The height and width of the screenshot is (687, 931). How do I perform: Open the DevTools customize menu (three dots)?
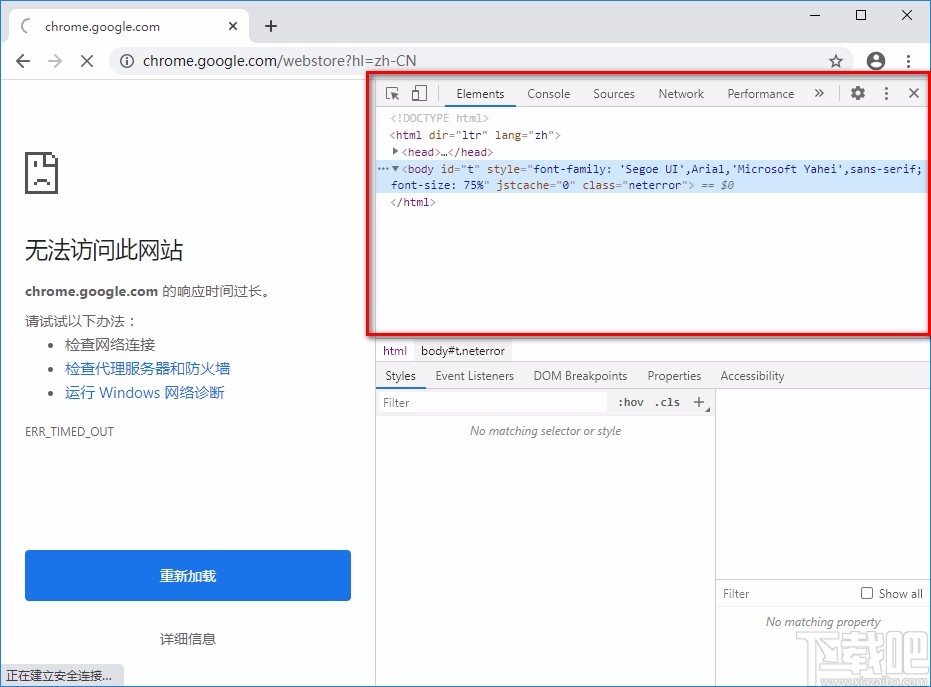click(886, 93)
